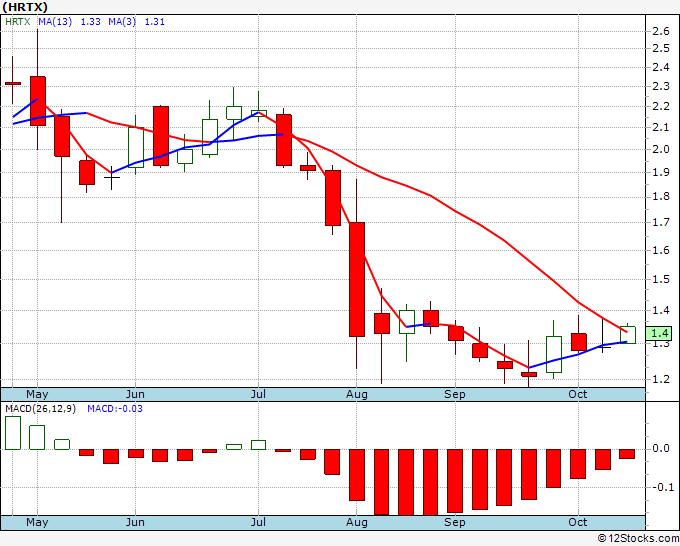This screenshot has height=546, width=680.
Task: Click the MACD:-0.03 value label
Action: 115,409
